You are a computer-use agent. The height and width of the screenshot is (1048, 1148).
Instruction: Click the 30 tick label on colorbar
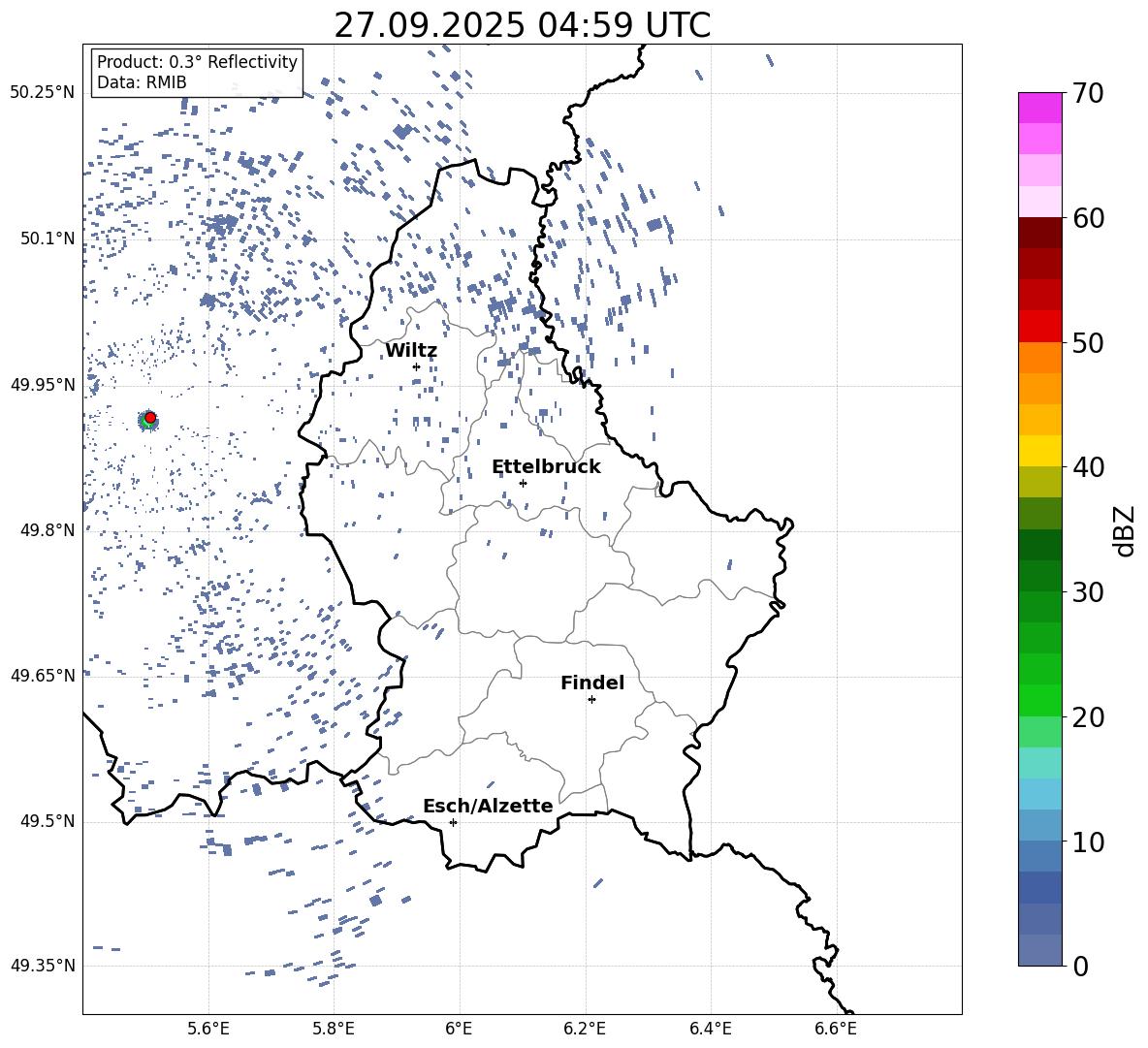[1088, 592]
